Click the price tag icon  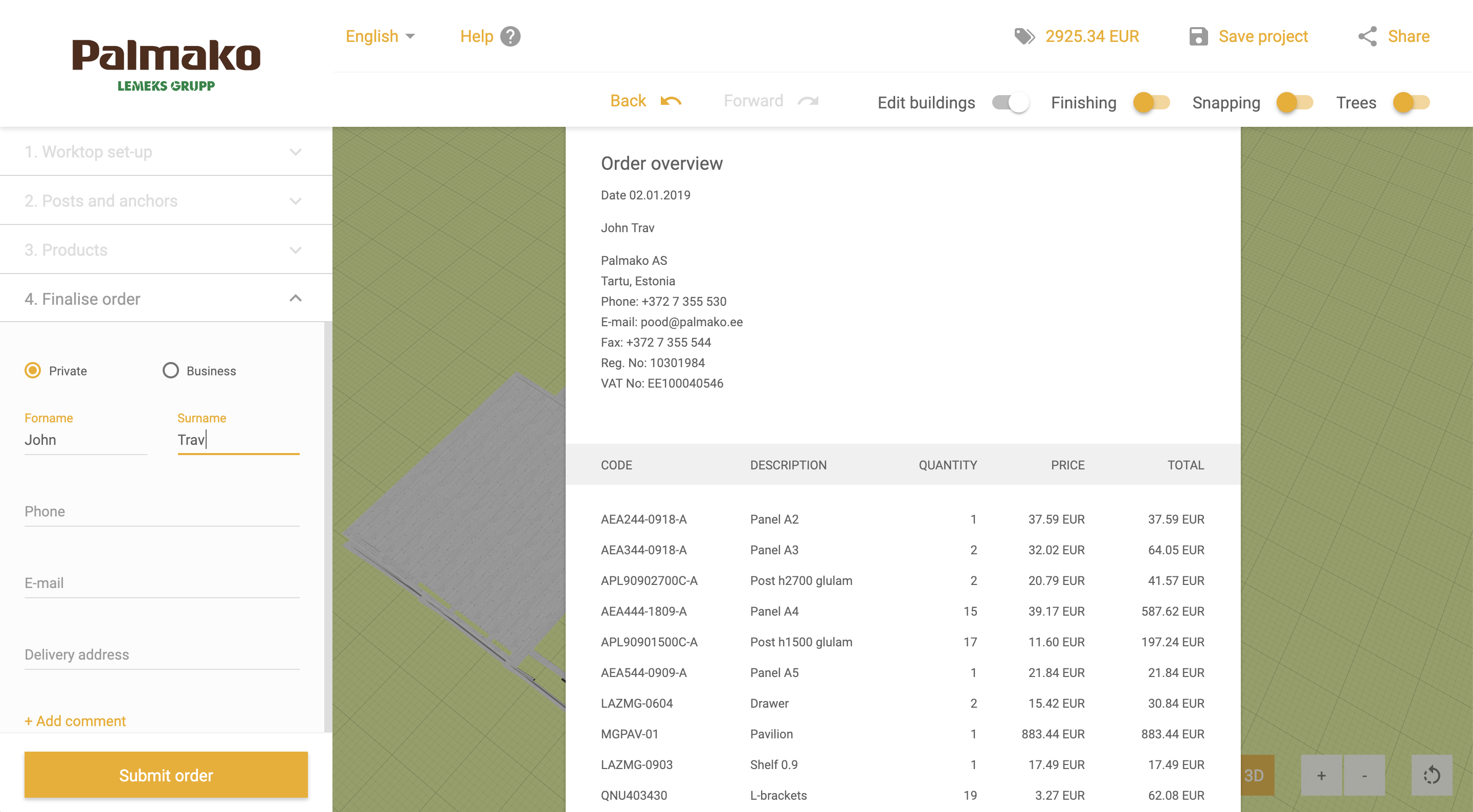[1024, 37]
